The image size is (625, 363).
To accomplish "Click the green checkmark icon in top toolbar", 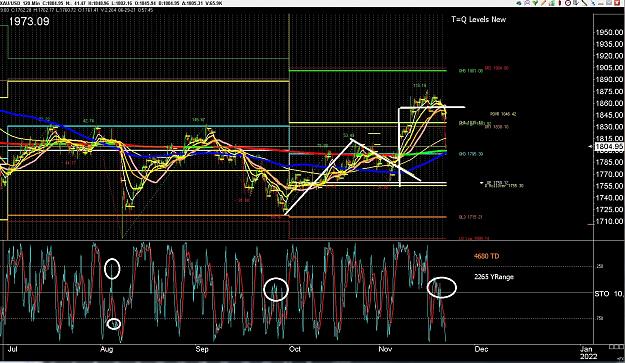I will click(535, 3).
